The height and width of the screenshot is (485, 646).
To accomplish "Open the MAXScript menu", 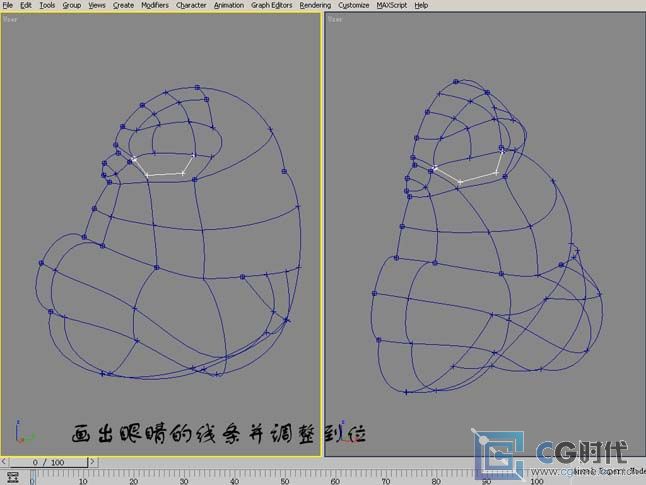I will (x=392, y=5).
